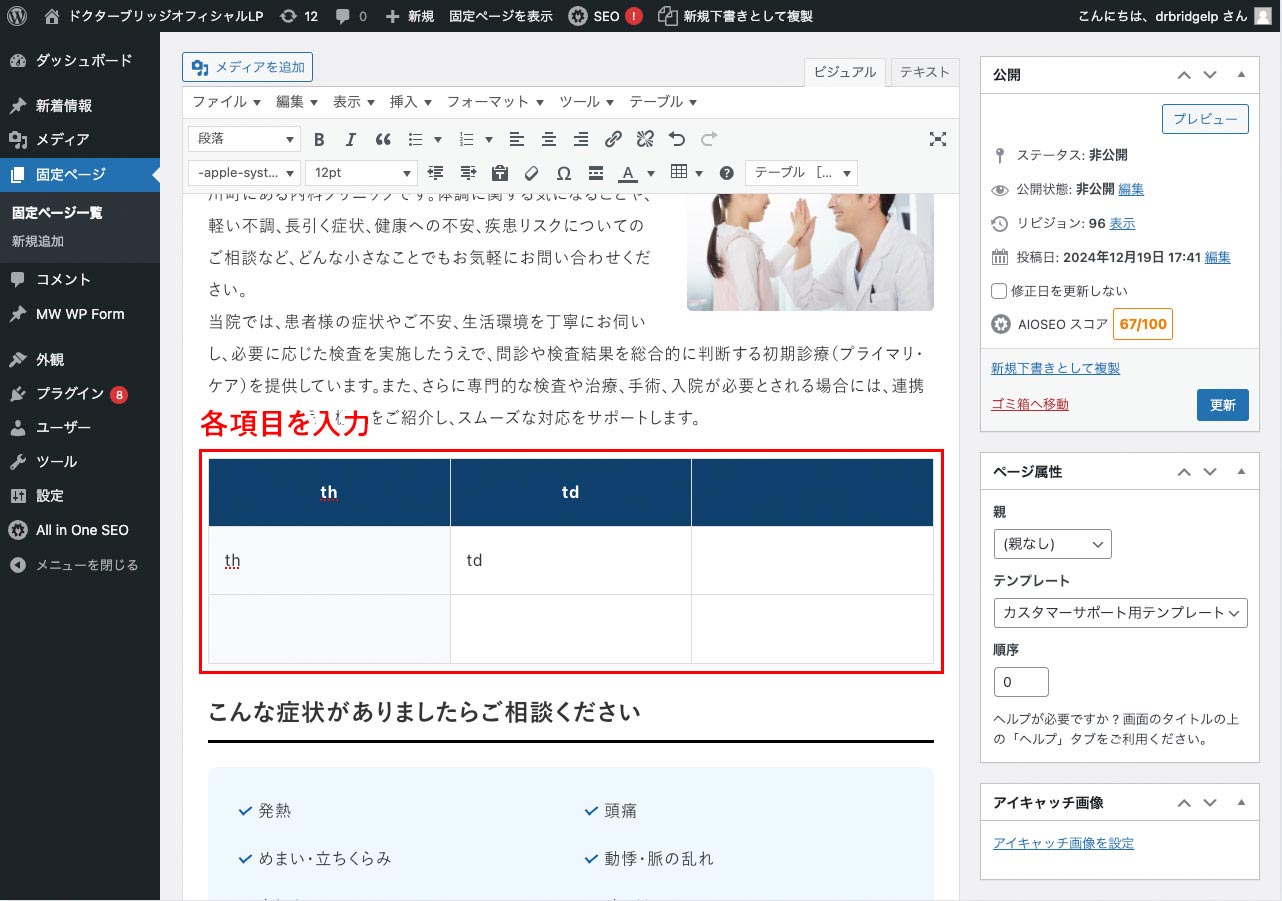
Task: Apply the text color with the A icon
Action: pyautogui.click(x=627, y=173)
